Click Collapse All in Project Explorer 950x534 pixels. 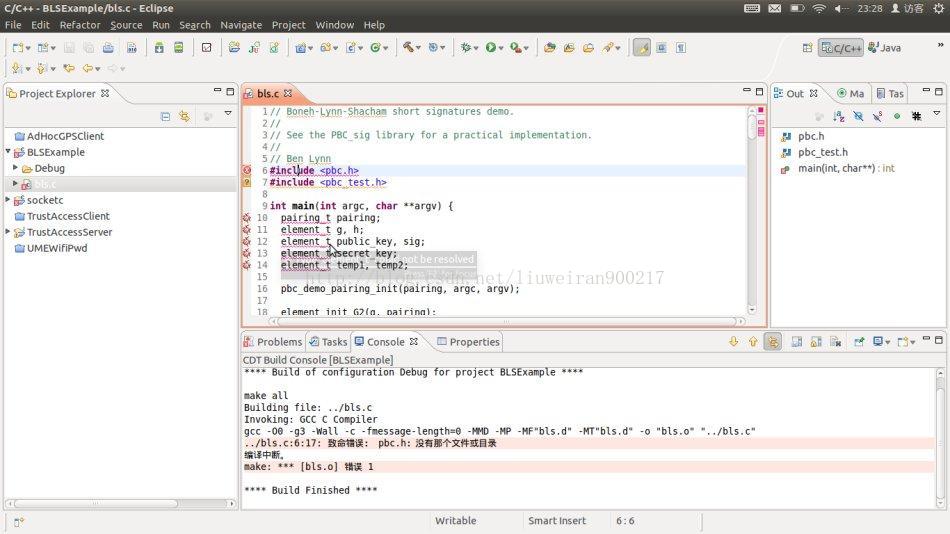pyautogui.click(x=165, y=116)
